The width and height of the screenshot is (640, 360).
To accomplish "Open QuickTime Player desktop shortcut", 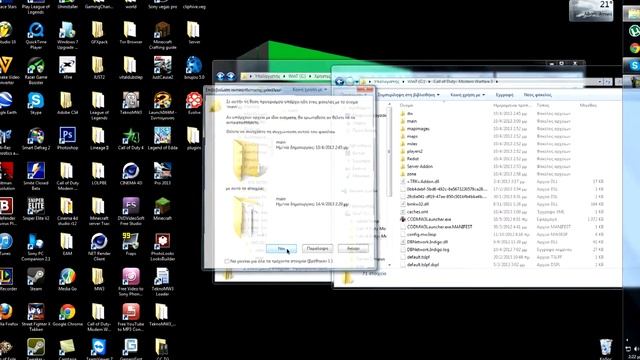I will point(36,35).
